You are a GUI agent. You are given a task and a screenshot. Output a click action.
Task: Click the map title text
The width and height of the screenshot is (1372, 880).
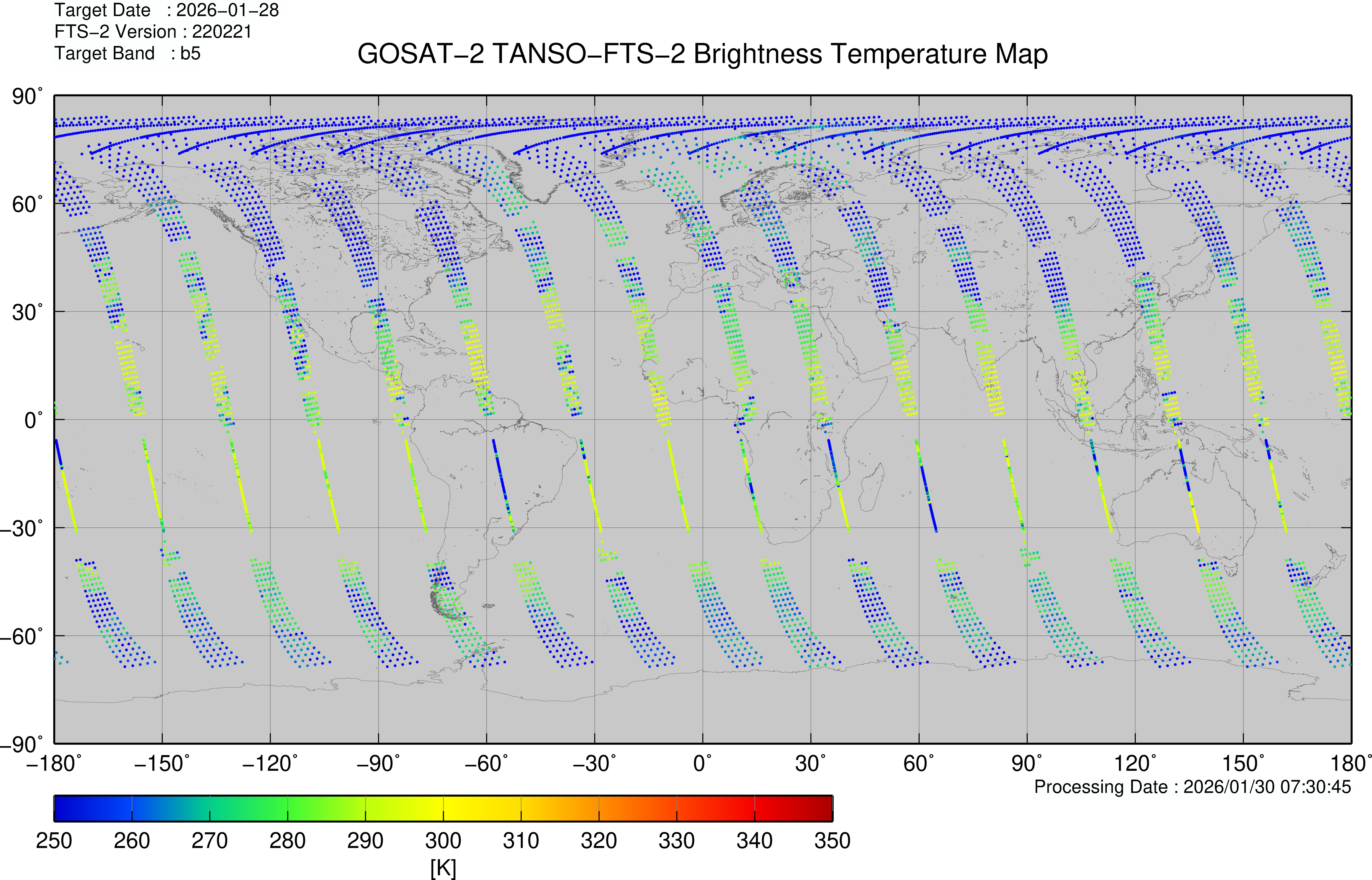click(702, 54)
